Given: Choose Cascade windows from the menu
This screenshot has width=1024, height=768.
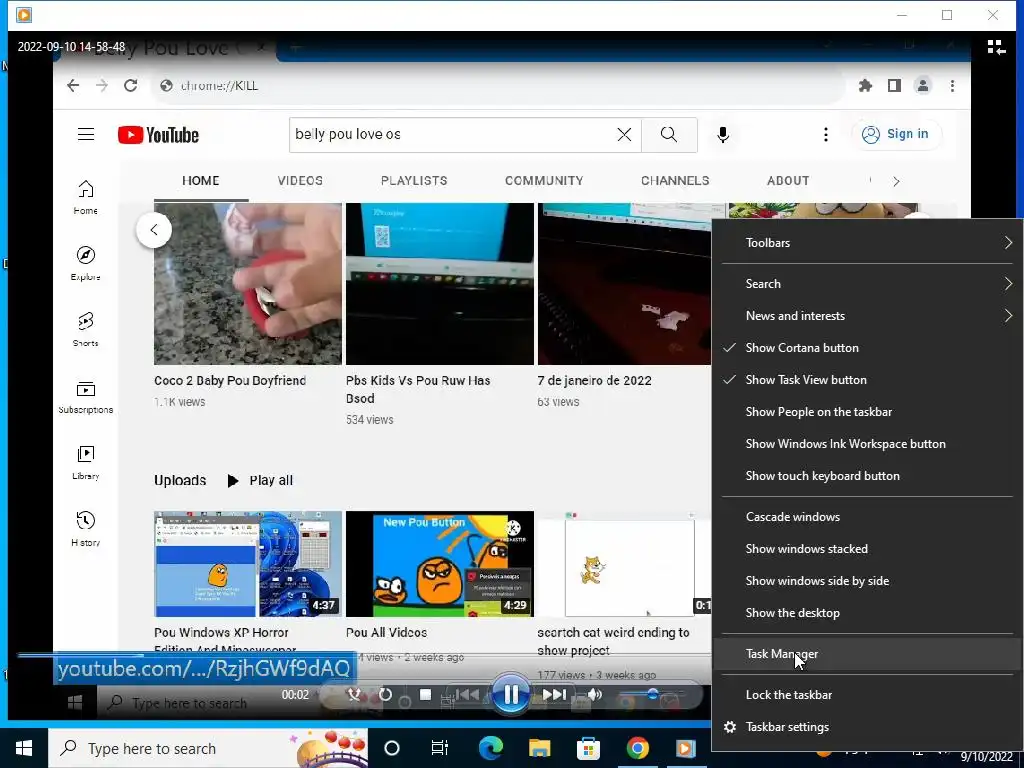Looking at the screenshot, I should tap(867, 517).
